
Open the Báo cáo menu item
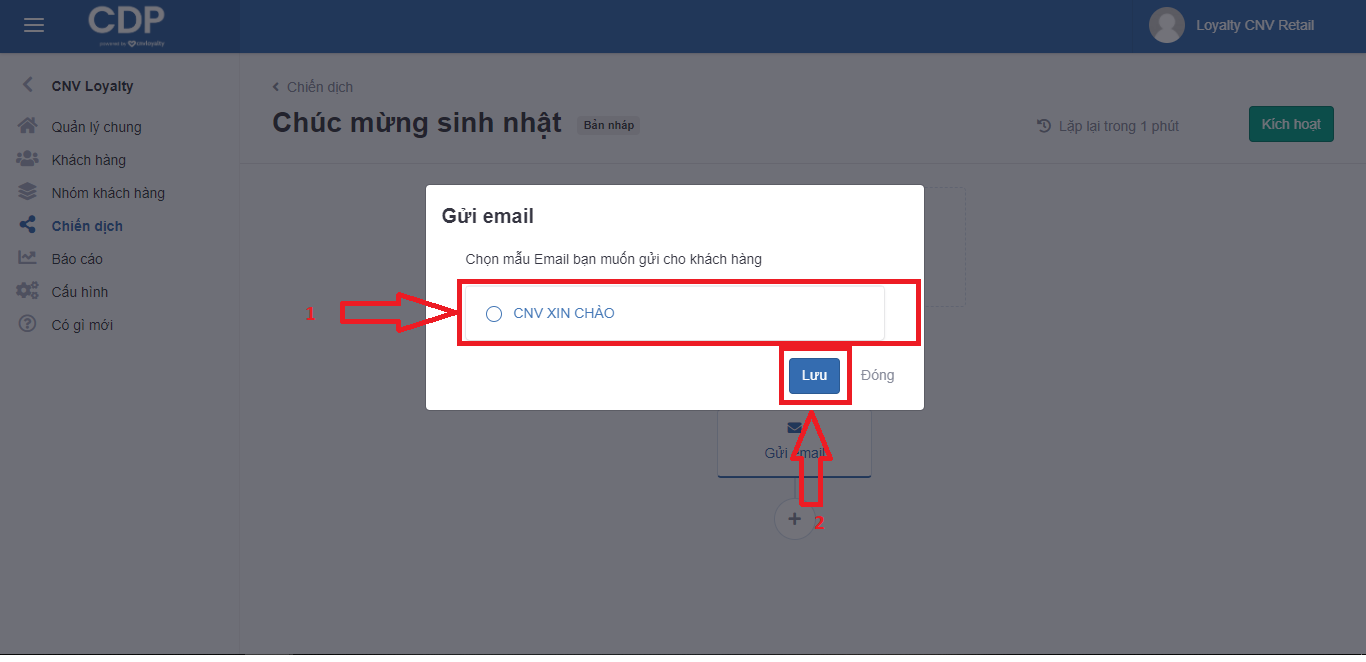[77, 259]
